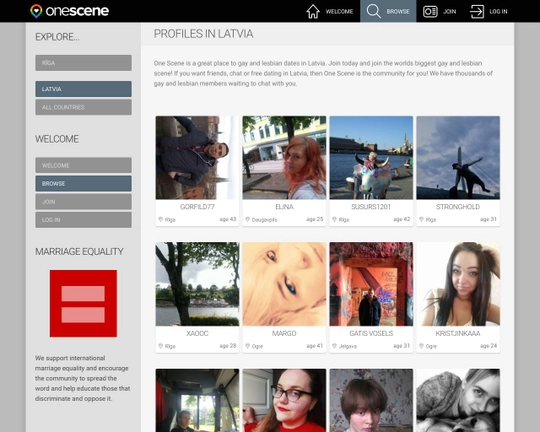Open KRISTJINKAAA's profile photo
Viewport: 540px width, 432px height.
[458, 284]
